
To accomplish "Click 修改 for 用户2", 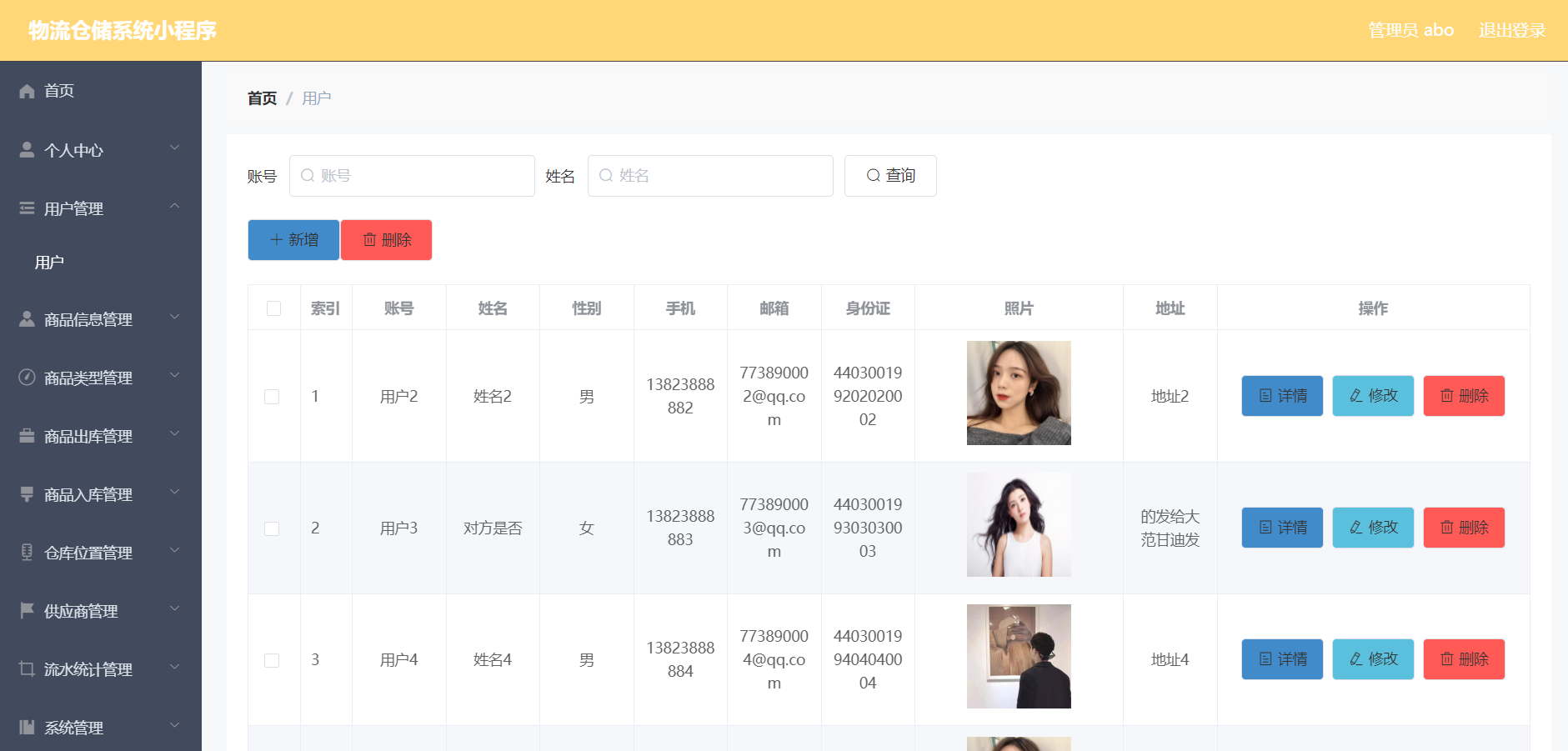I will tap(1373, 396).
